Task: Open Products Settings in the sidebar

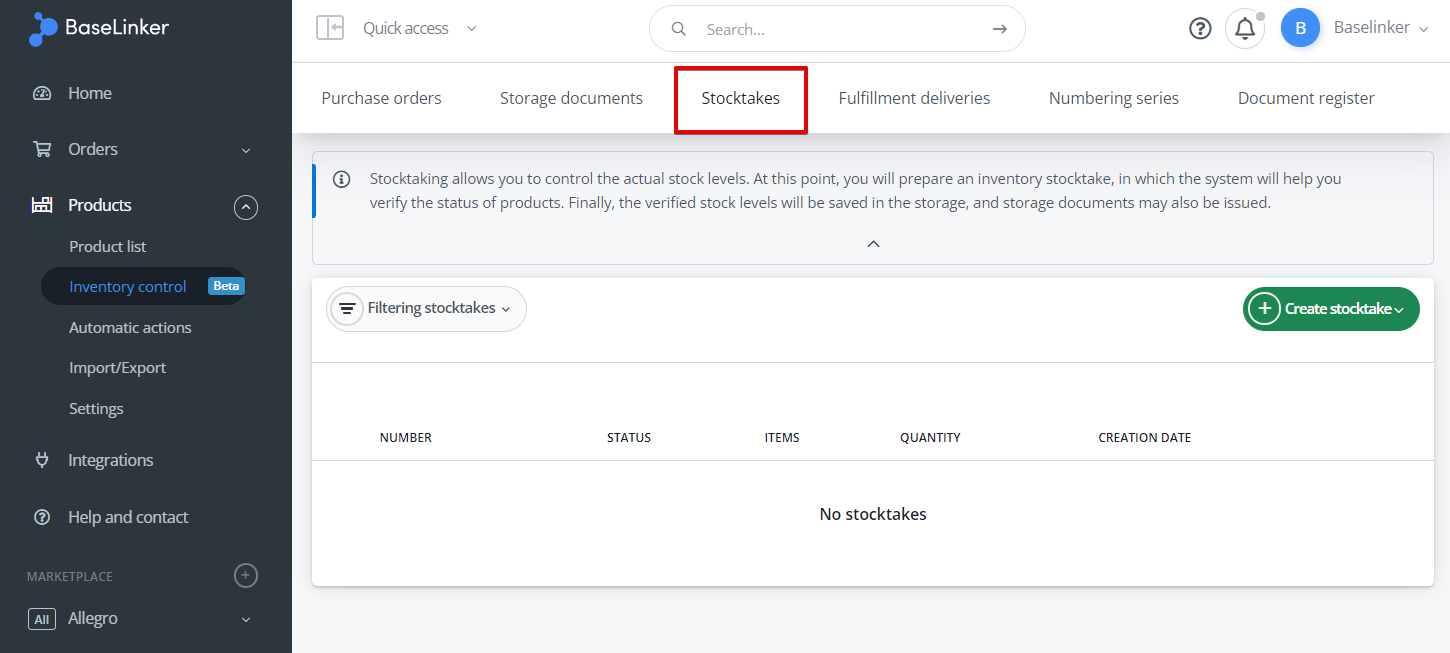Action: tap(96, 409)
